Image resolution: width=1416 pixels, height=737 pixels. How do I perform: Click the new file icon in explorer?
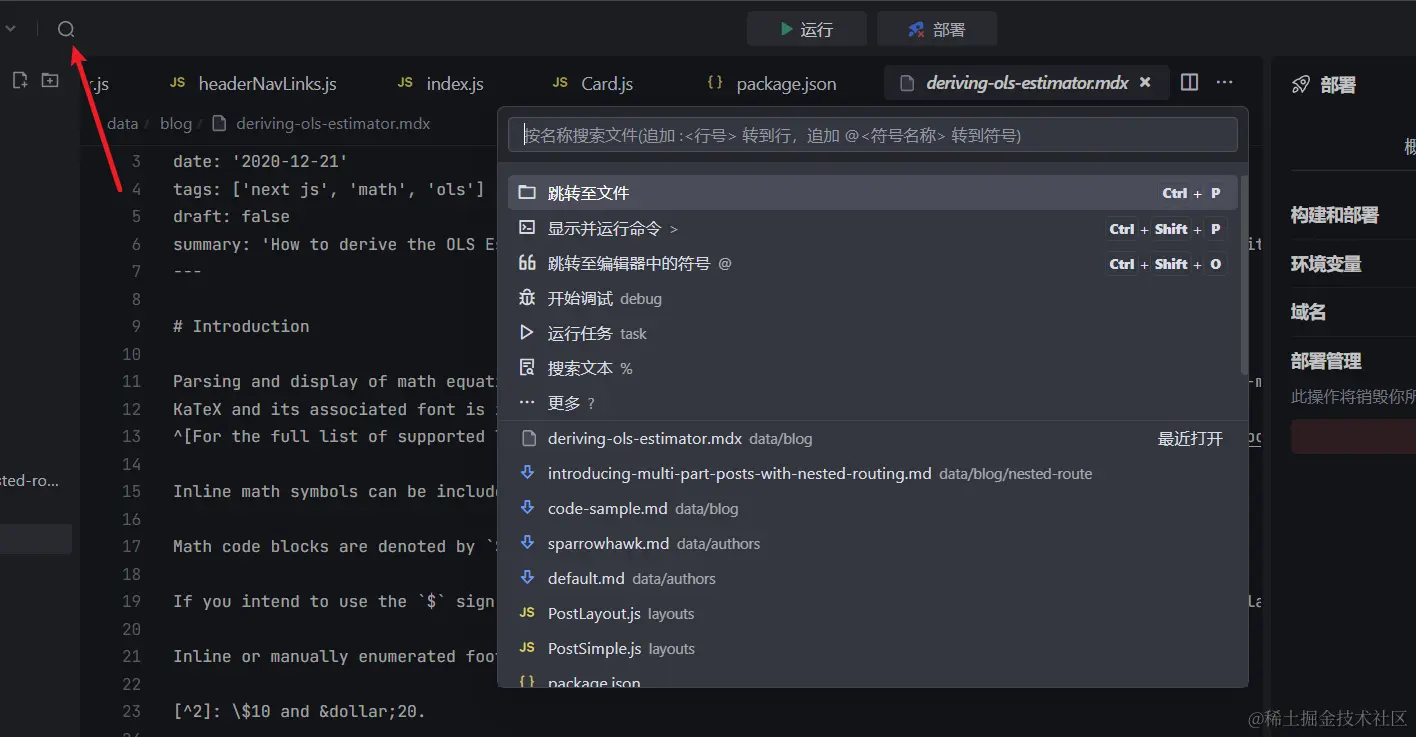[x=19, y=80]
